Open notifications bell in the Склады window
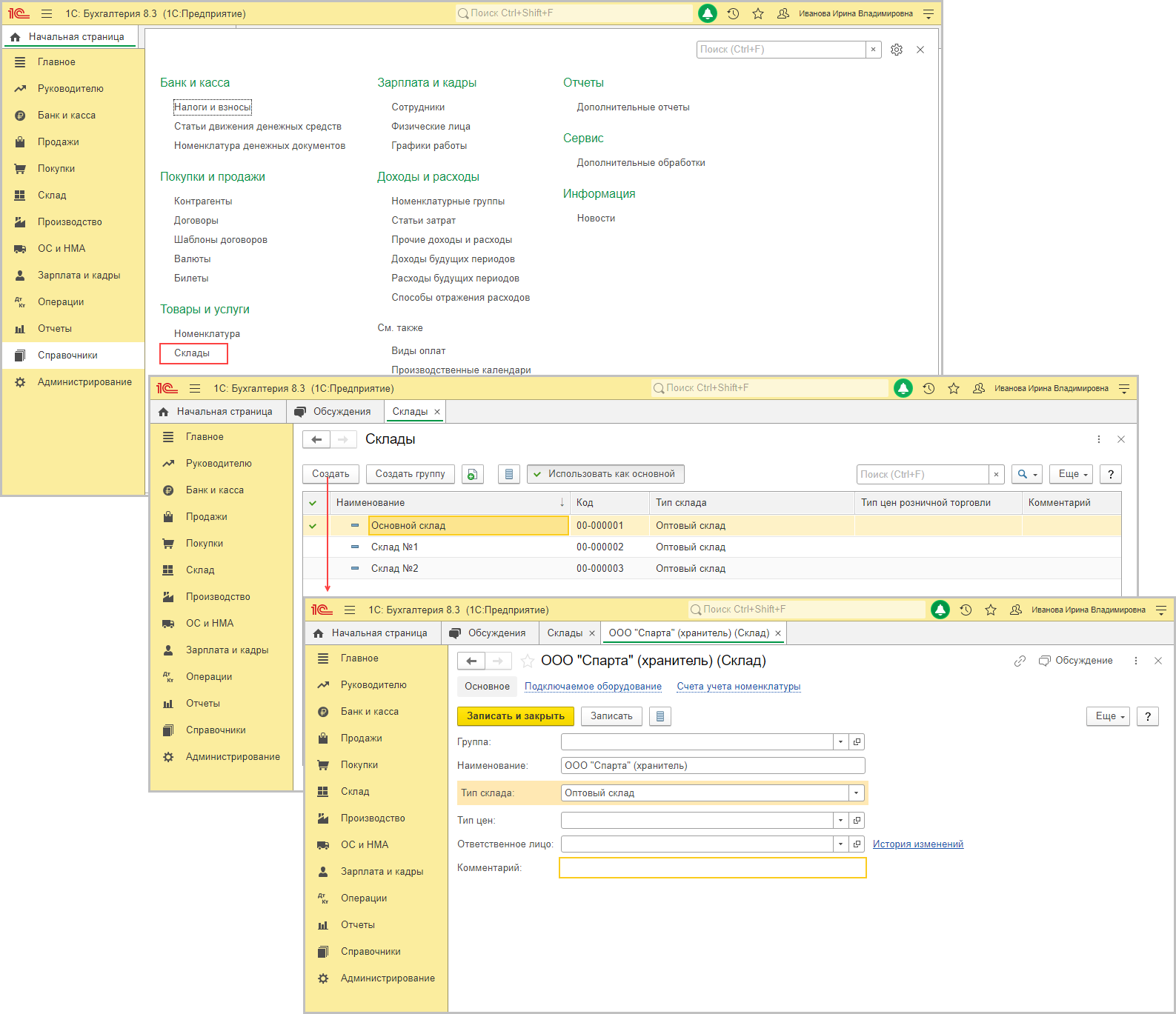 pyautogui.click(x=903, y=388)
